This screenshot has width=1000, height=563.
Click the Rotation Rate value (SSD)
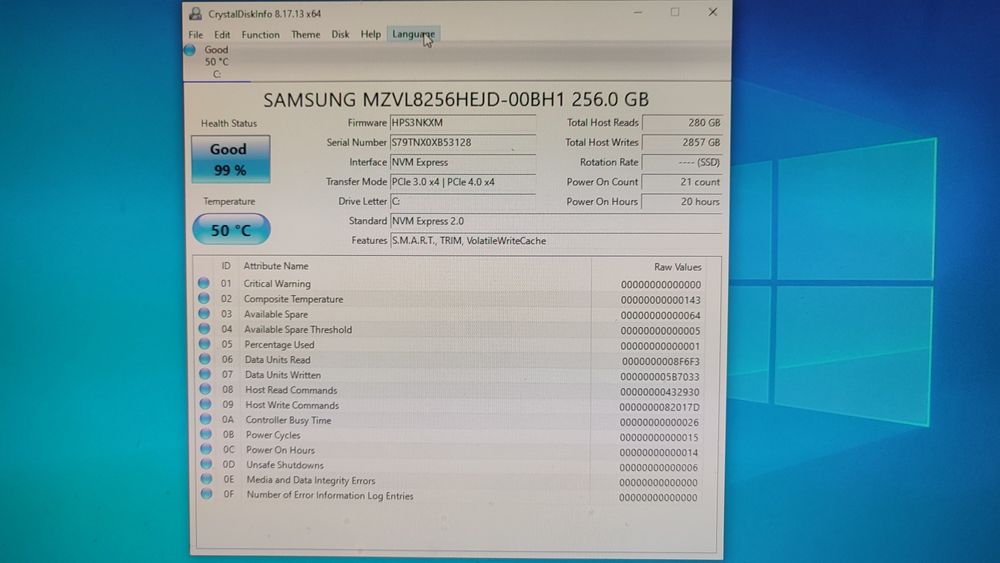(682, 162)
